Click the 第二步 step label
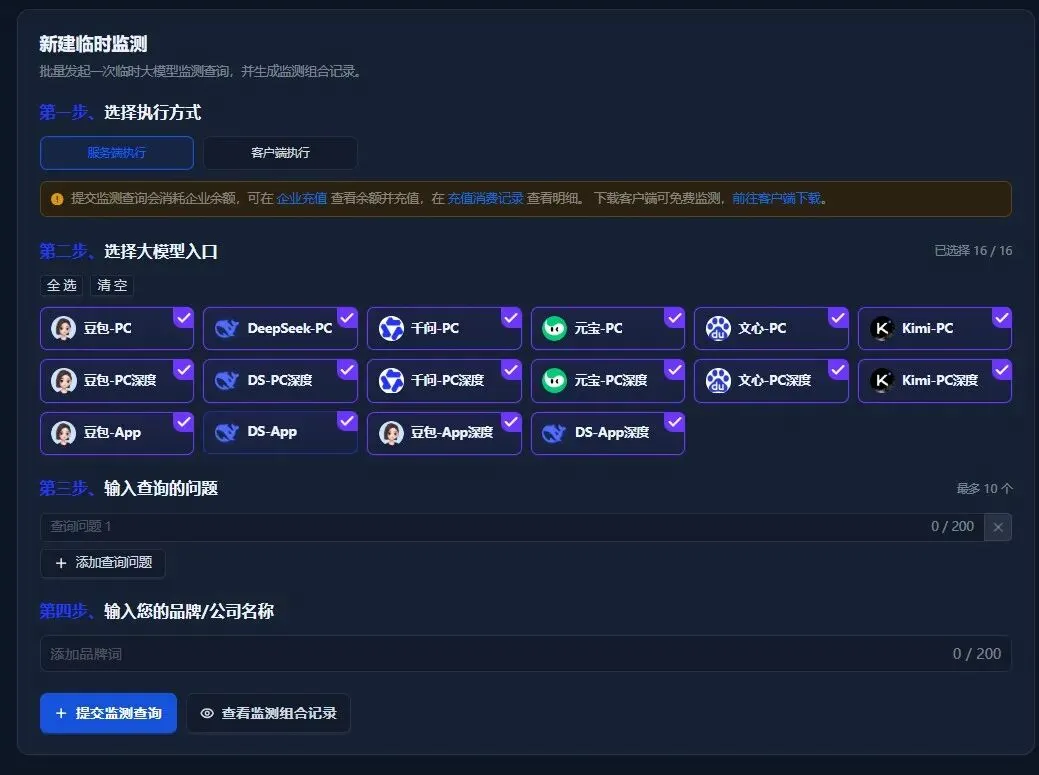Screen dimensions: 1039x775 [66, 252]
